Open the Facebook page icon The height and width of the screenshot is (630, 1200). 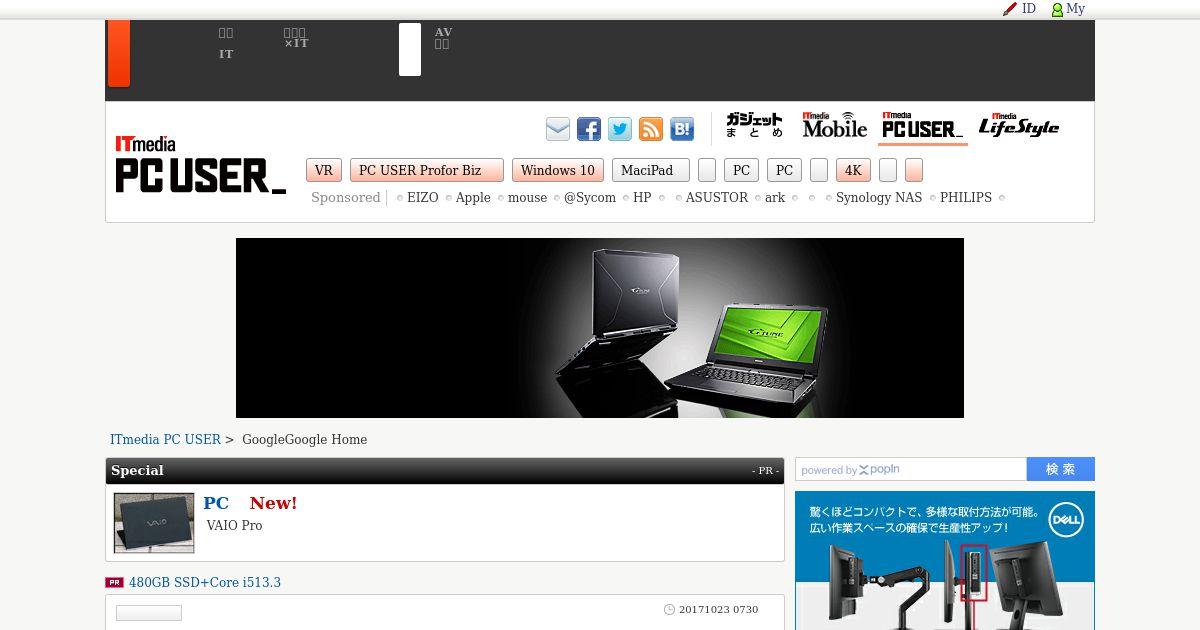(589, 129)
